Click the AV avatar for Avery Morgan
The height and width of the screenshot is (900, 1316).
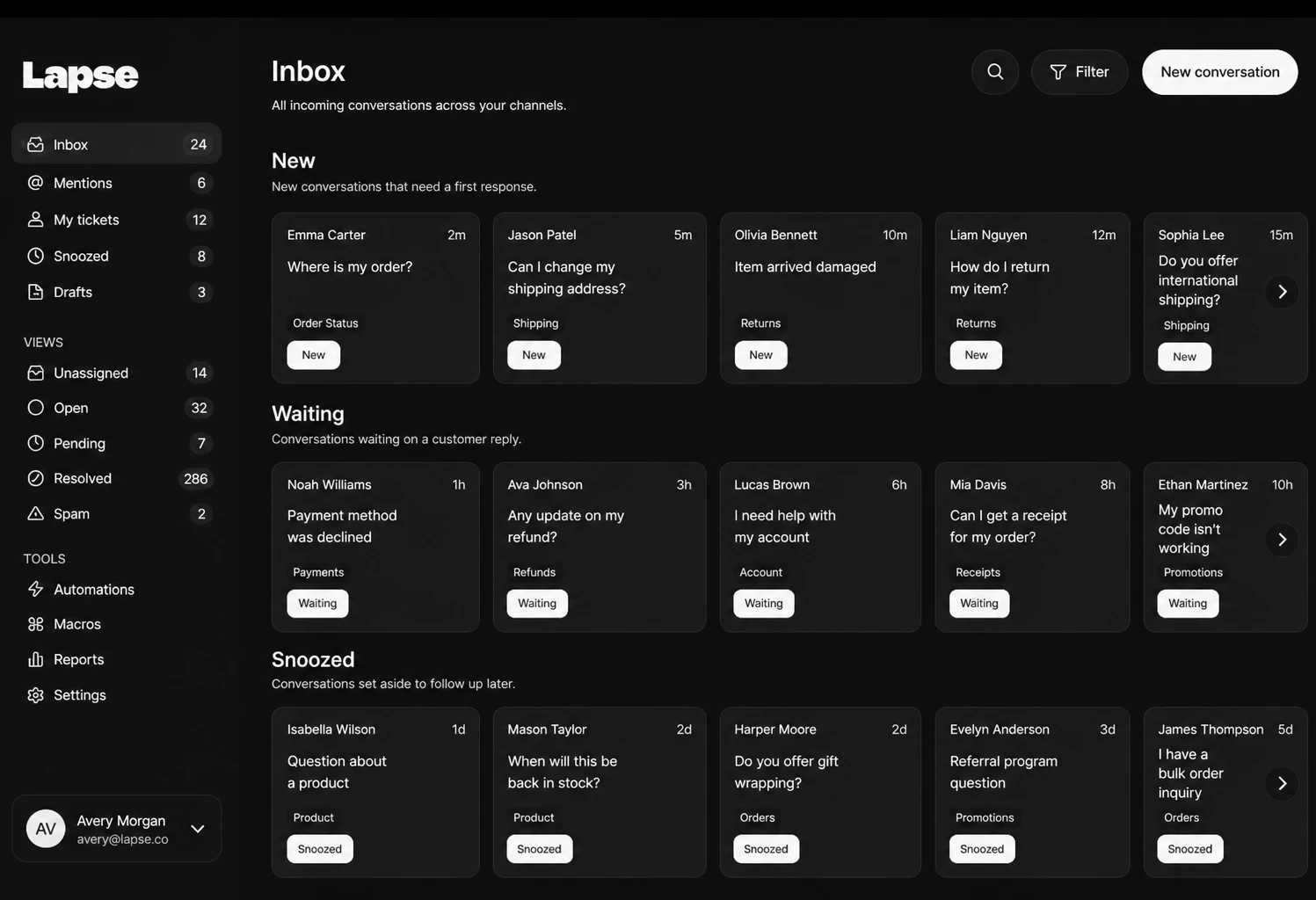click(x=46, y=829)
